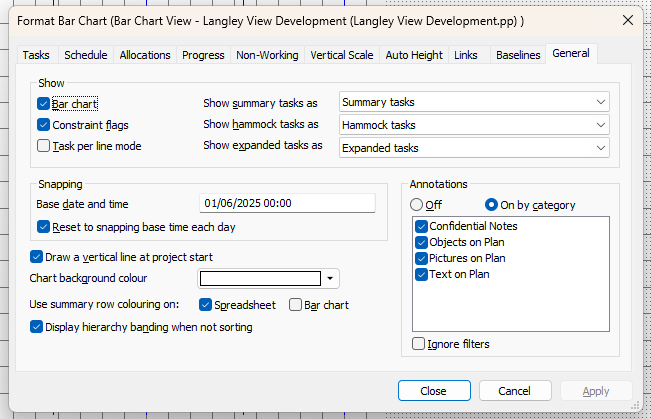Toggle the Bar chart checkbox under Show

tap(43, 103)
